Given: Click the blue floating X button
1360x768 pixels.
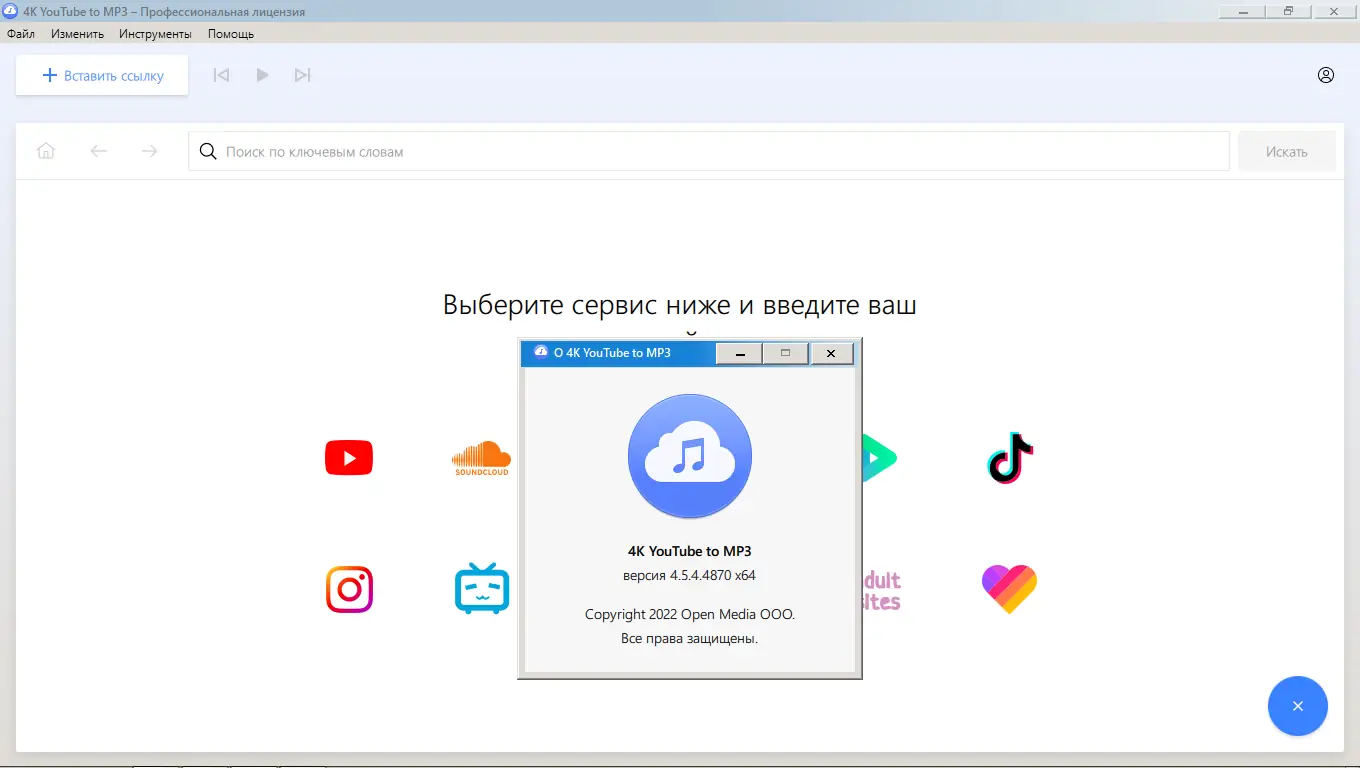Looking at the screenshot, I should coord(1297,706).
